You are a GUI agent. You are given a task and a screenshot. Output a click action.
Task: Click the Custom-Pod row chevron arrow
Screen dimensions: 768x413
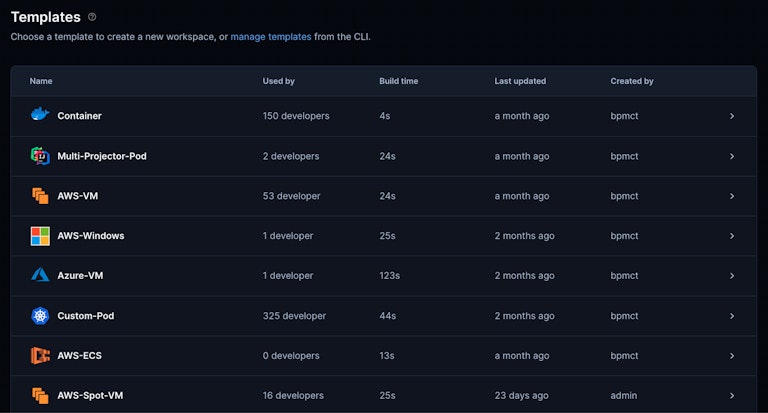point(732,316)
